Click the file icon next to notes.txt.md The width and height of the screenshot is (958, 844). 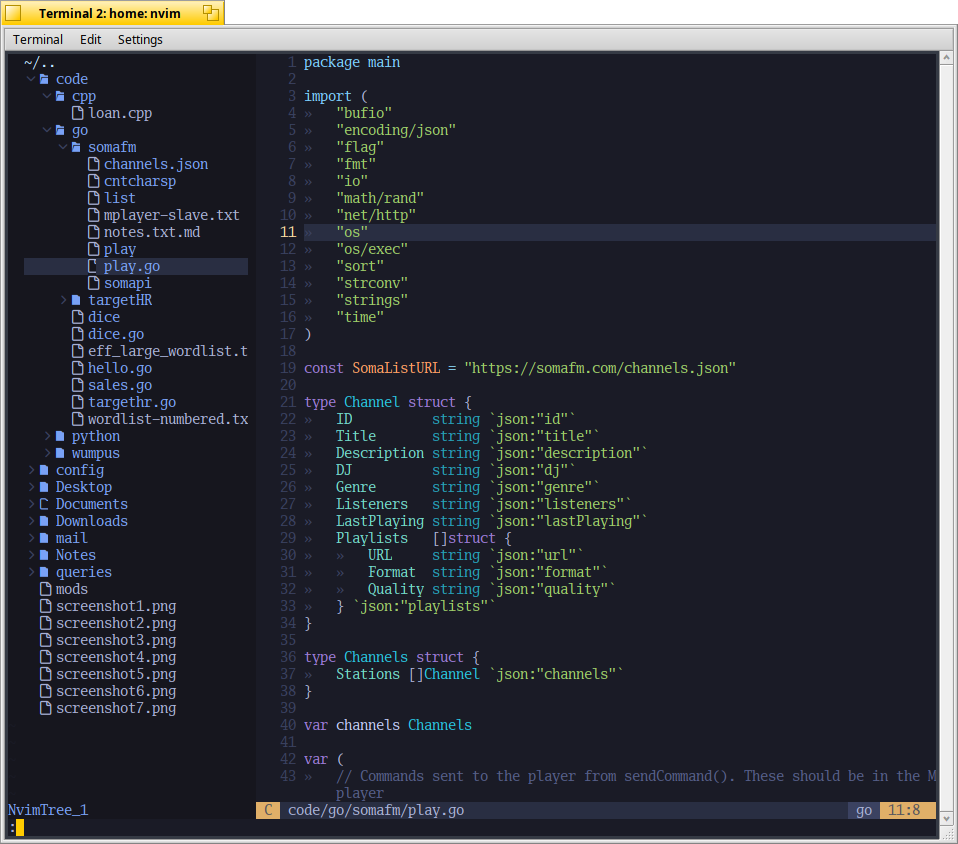pyautogui.click(x=94, y=232)
